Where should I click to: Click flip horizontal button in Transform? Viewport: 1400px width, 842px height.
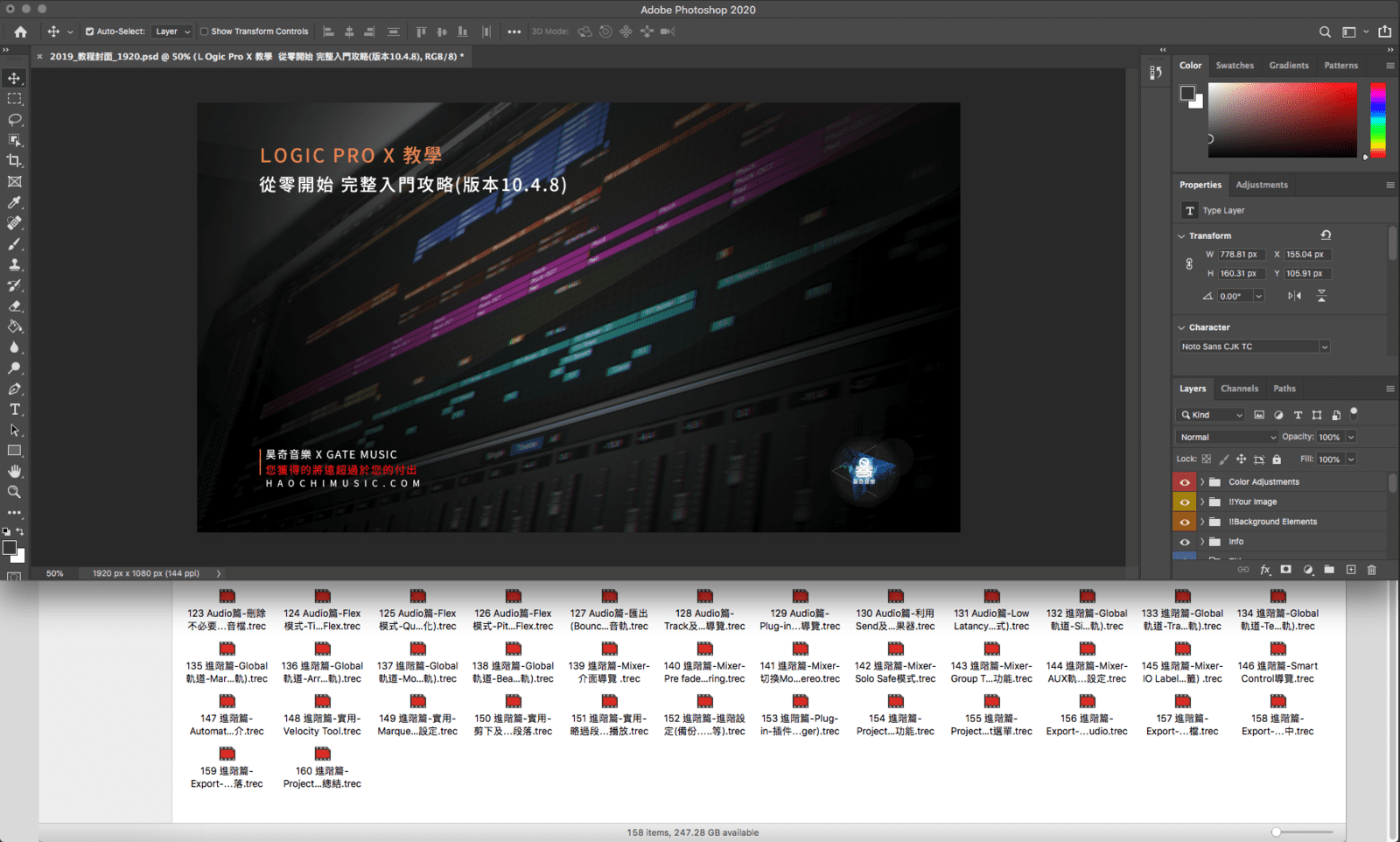1294,296
